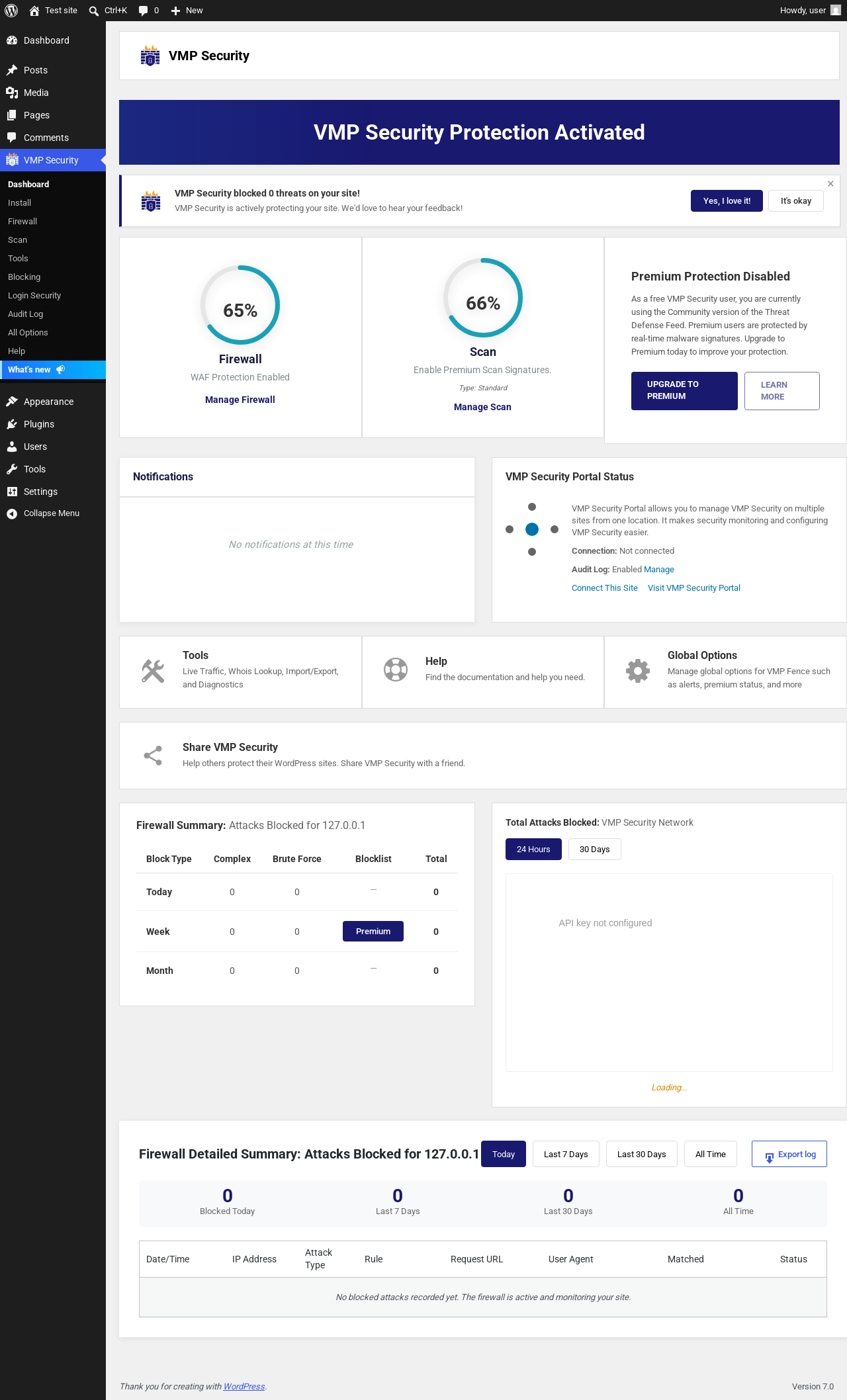Click the VMP Security shield icon in sidebar
The image size is (847, 1400).
coord(12,160)
